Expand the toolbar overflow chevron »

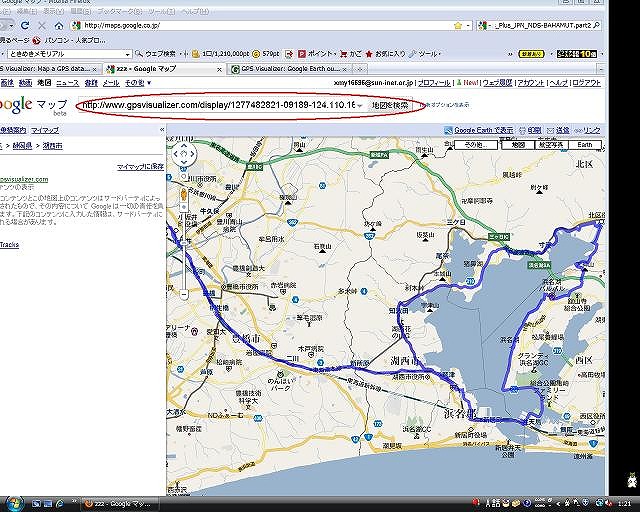click(x=510, y=54)
